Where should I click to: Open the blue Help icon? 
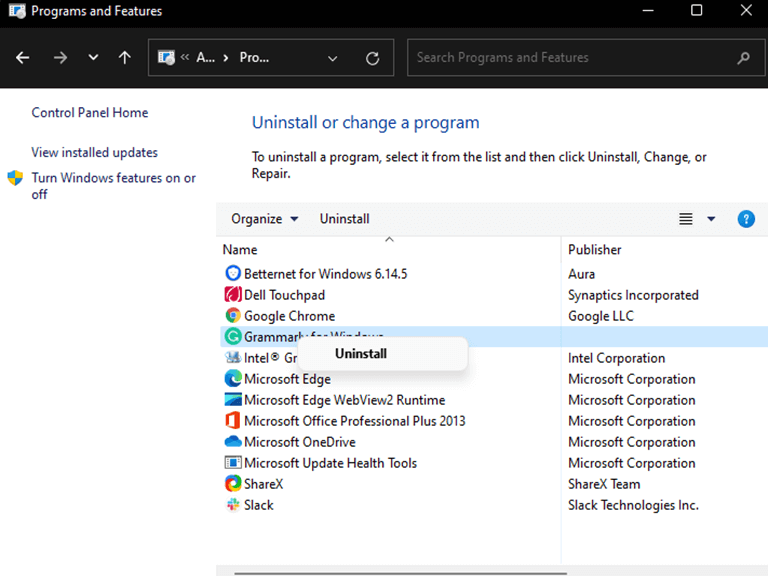(x=746, y=219)
